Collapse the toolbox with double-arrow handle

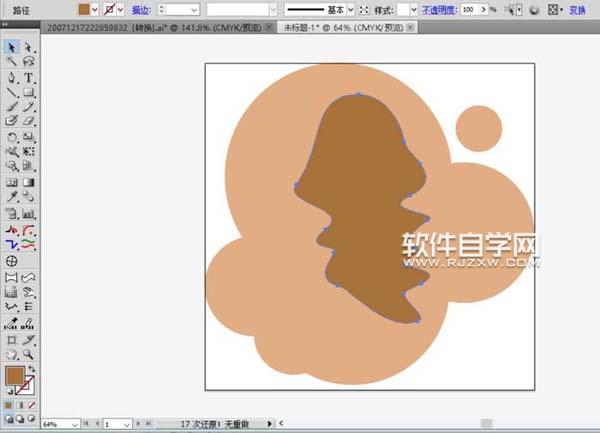(x=5, y=24)
